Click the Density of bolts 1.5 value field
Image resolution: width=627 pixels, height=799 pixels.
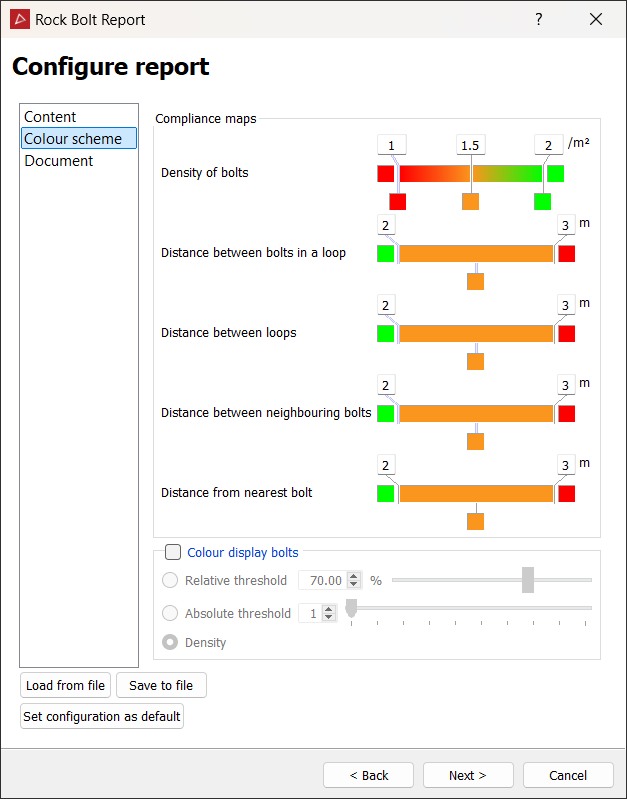(469, 145)
